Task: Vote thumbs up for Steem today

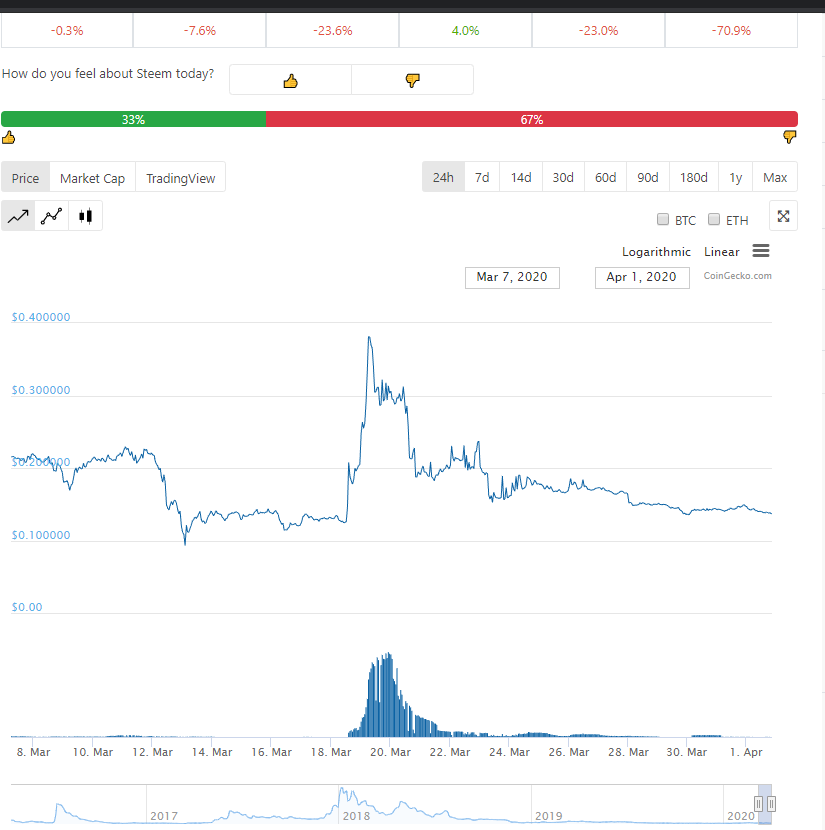Action: coord(291,80)
